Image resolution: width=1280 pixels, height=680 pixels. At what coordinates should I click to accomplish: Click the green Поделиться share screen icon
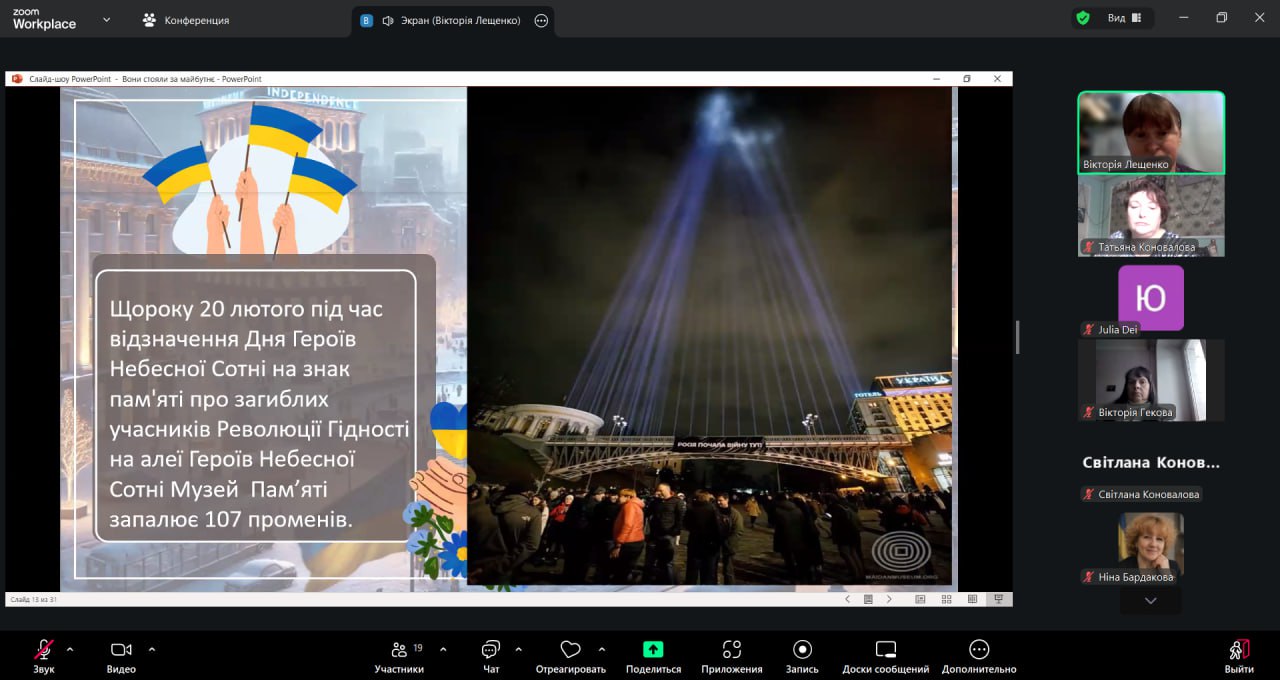tap(653, 650)
